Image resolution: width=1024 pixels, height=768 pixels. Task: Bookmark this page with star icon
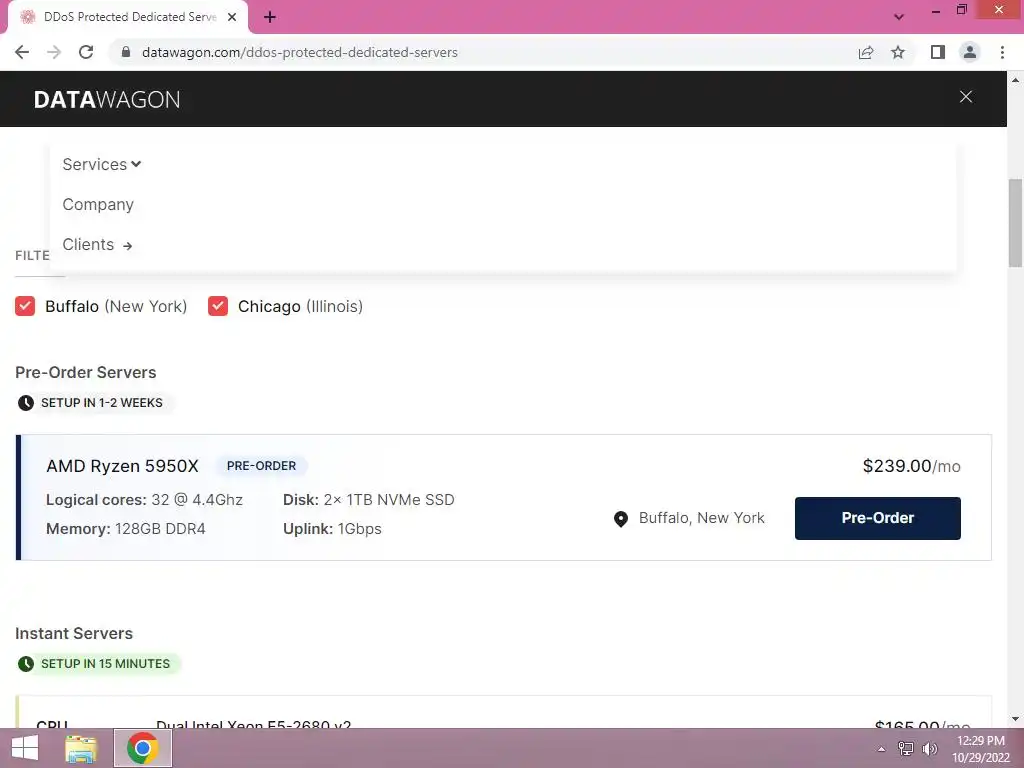click(898, 52)
